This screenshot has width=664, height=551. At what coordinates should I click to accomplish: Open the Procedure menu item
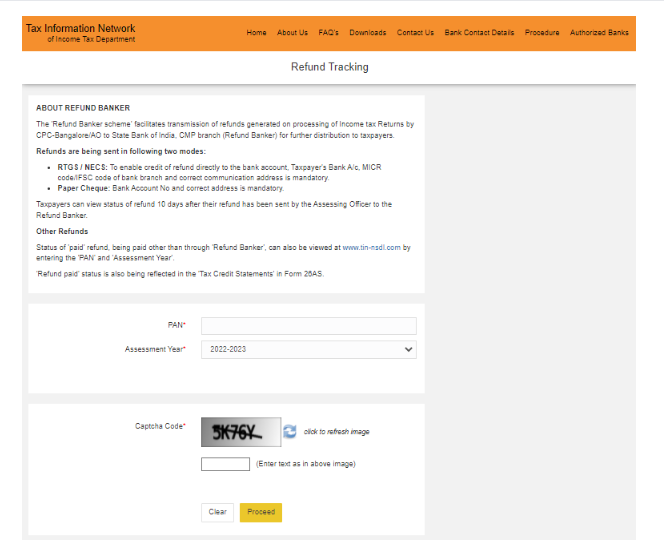click(x=542, y=33)
